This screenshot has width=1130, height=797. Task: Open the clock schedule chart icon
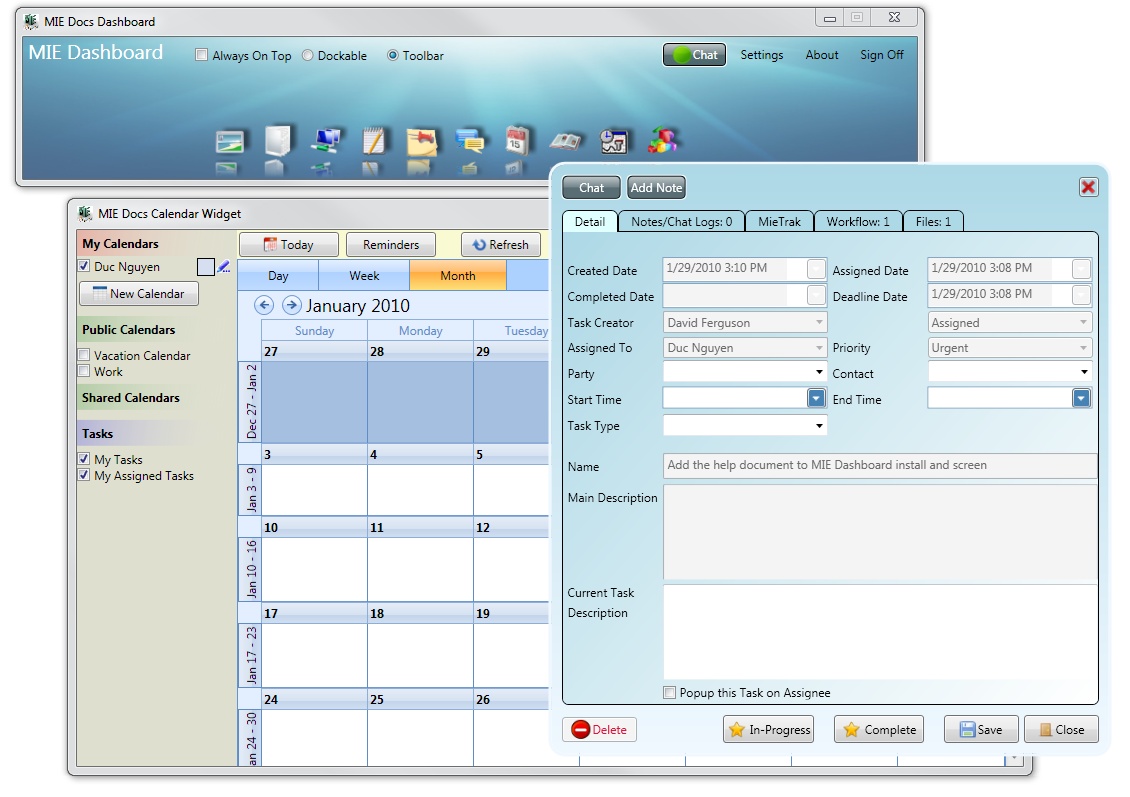[x=614, y=141]
